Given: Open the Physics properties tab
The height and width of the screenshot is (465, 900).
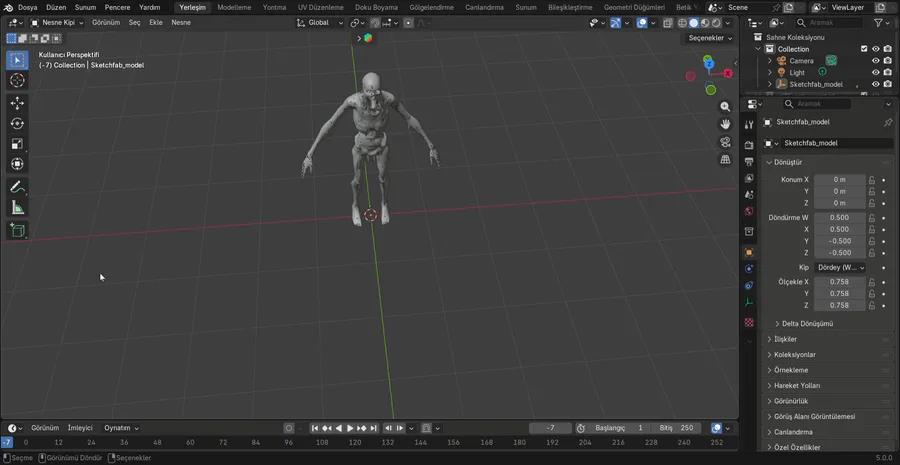Looking at the screenshot, I should [x=749, y=269].
